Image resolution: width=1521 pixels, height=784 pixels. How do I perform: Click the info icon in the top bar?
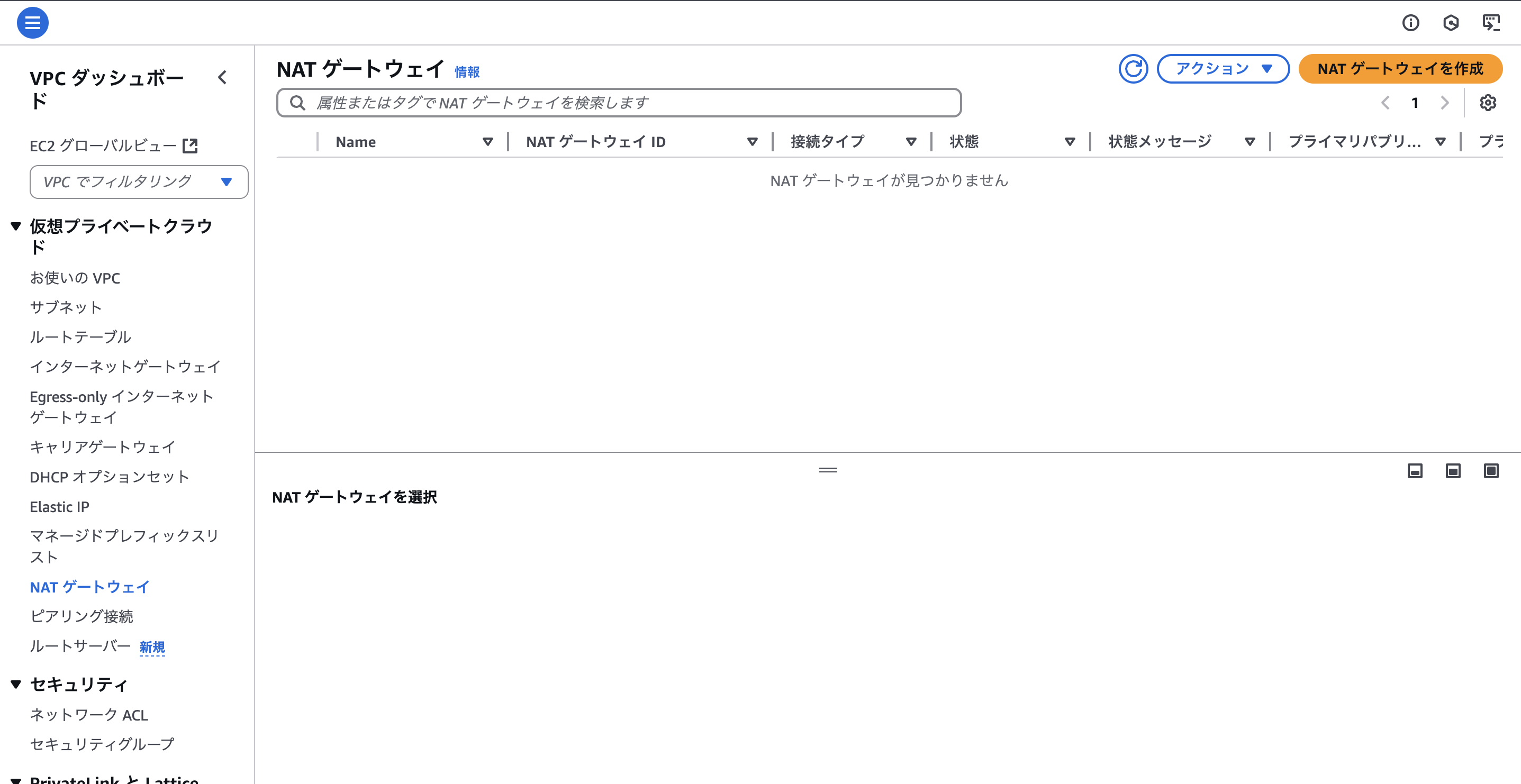[1412, 23]
